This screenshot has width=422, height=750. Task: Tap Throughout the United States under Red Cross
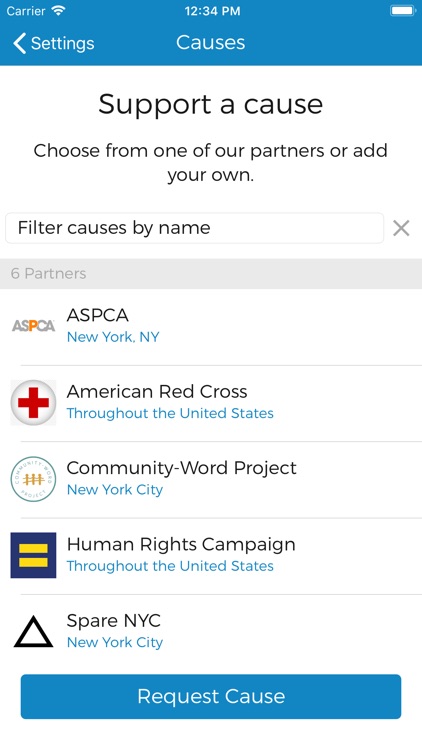170,413
